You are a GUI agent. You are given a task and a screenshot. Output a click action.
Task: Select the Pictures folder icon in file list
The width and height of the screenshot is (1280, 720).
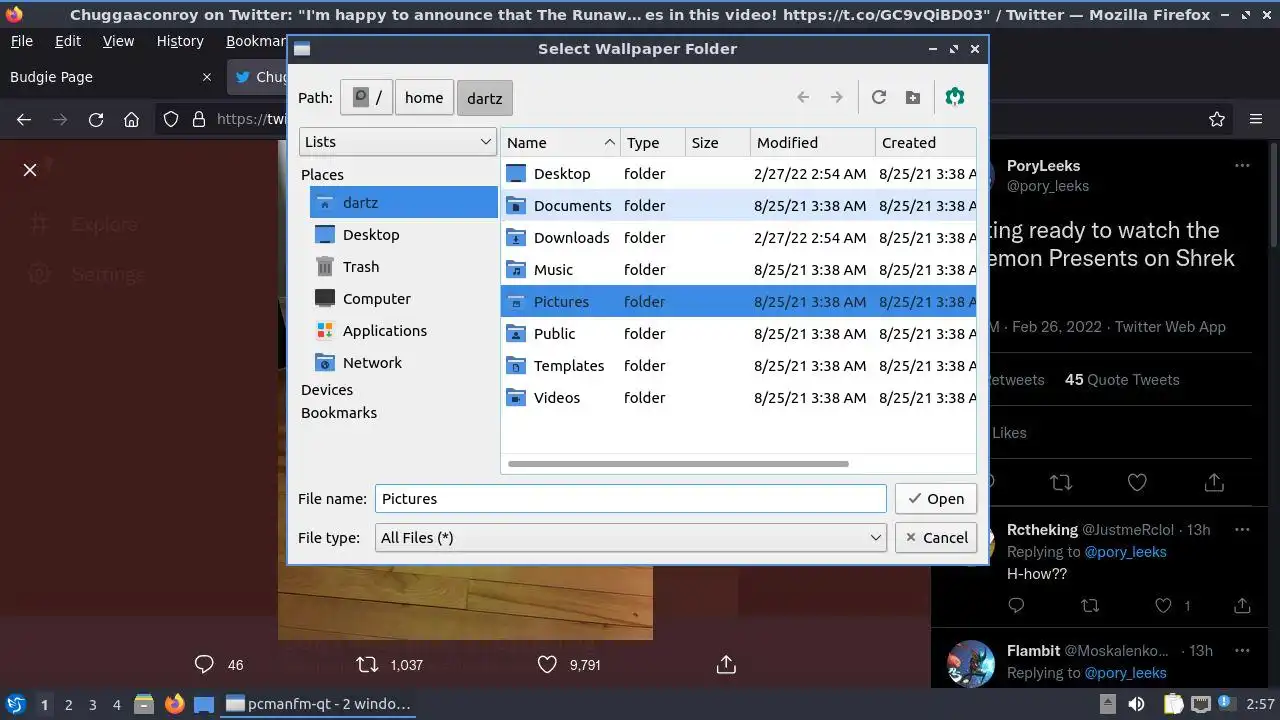click(516, 301)
